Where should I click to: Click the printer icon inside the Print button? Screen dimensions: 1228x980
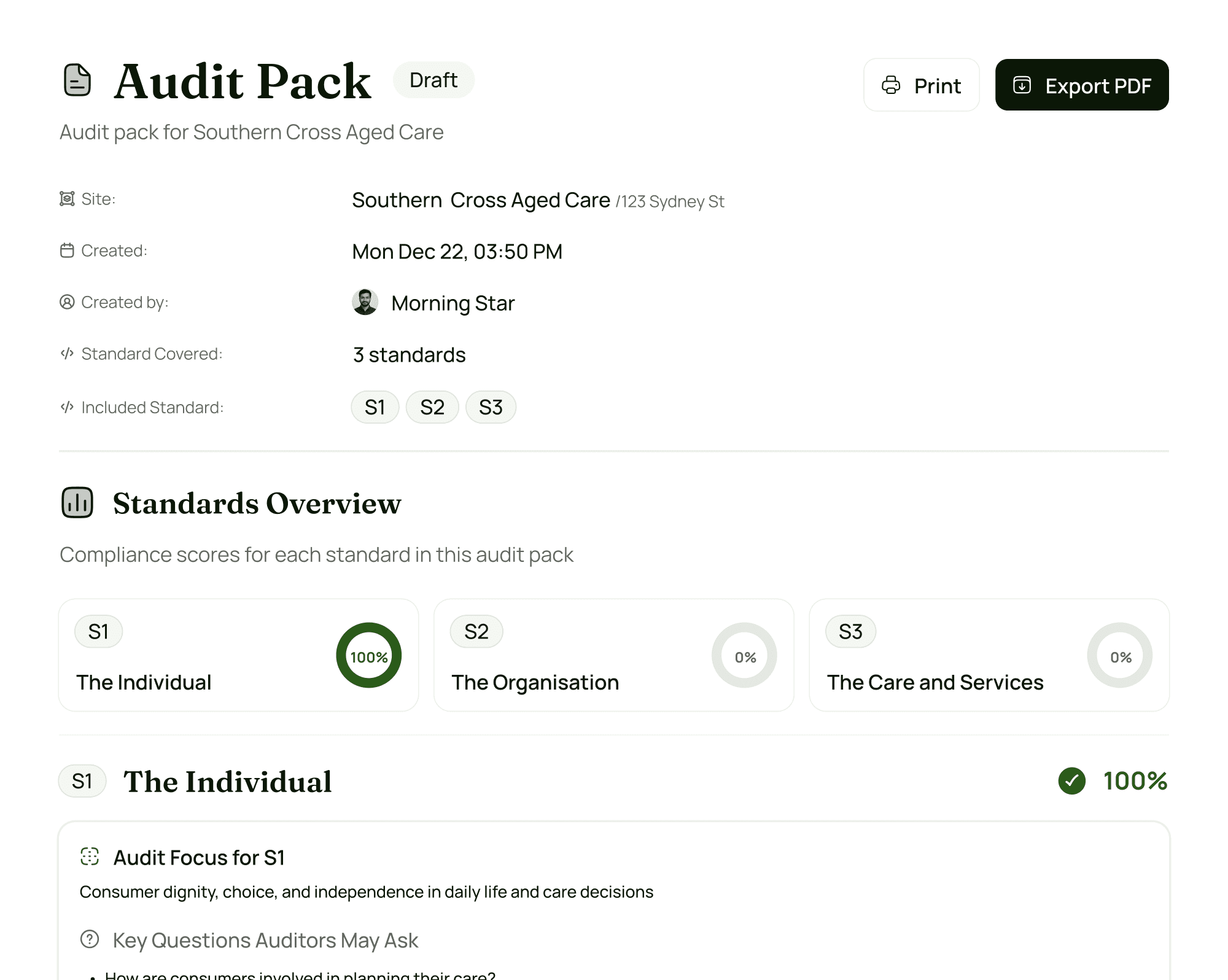click(x=890, y=85)
